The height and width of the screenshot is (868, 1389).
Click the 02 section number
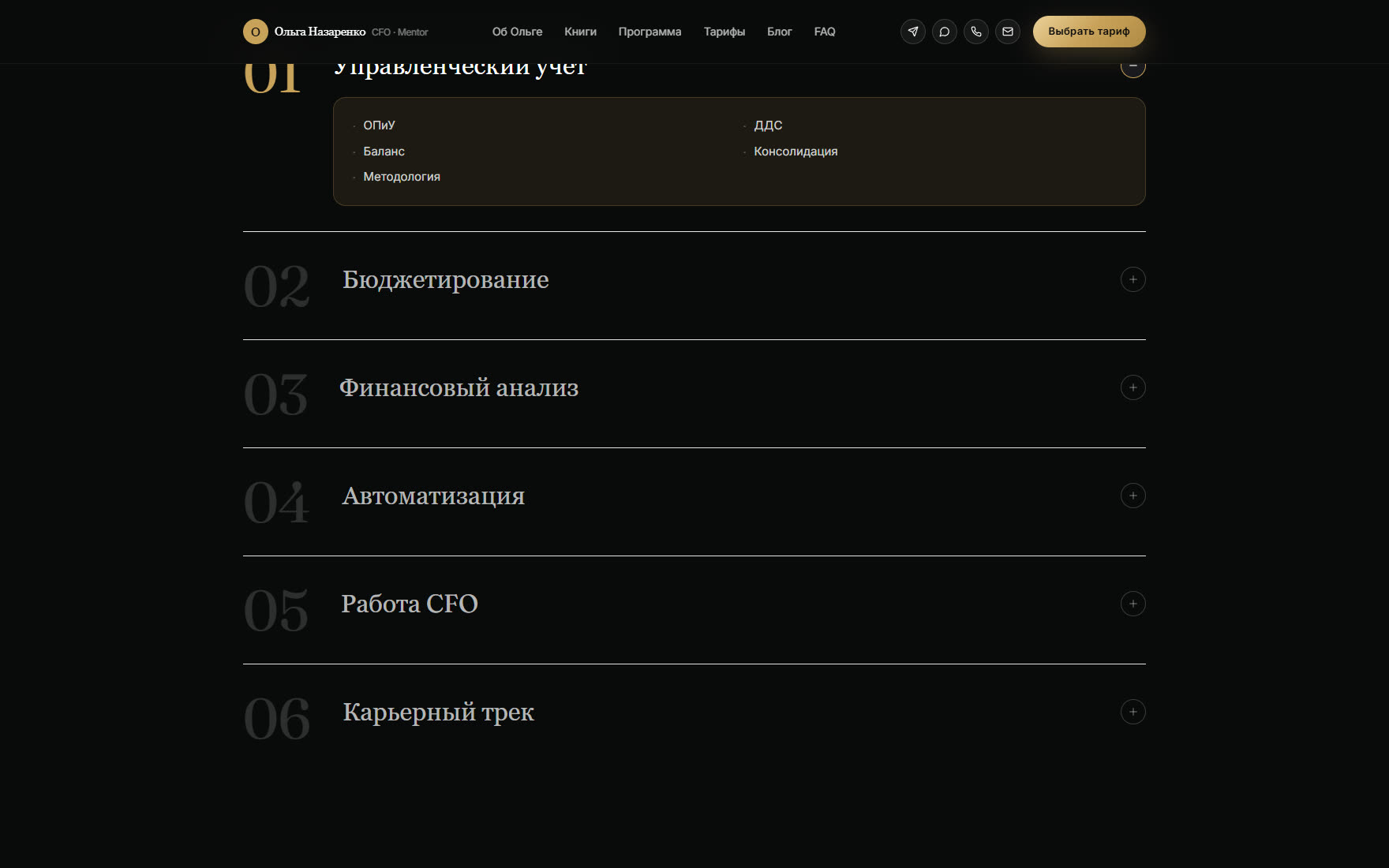tap(276, 286)
